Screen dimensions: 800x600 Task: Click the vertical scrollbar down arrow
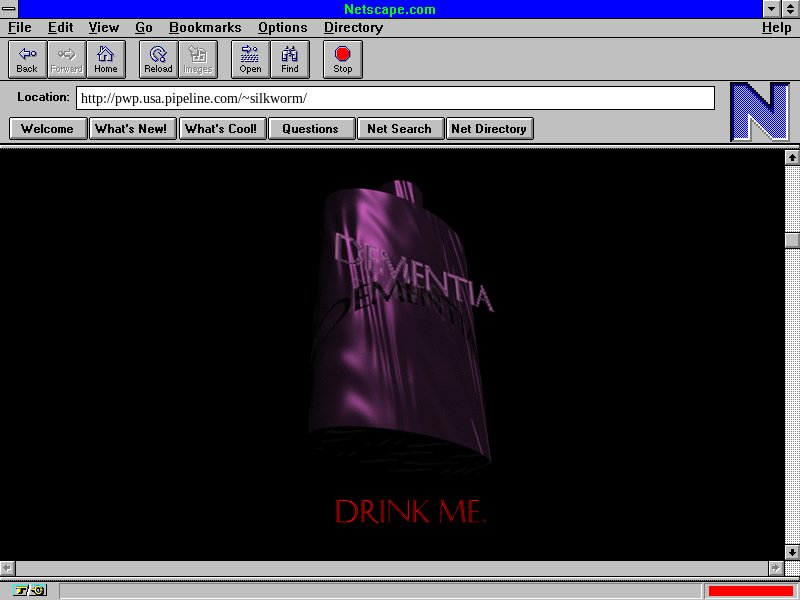pyautogui.click(x=792, y=551)
